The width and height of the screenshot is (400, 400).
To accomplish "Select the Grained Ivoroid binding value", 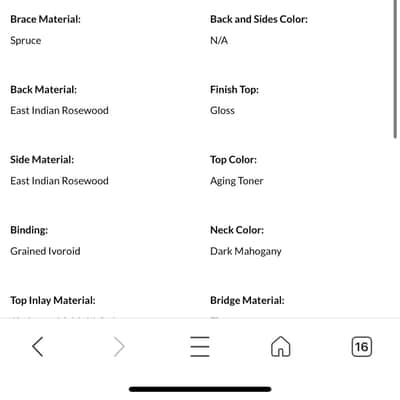I will (x=45, y=251).
